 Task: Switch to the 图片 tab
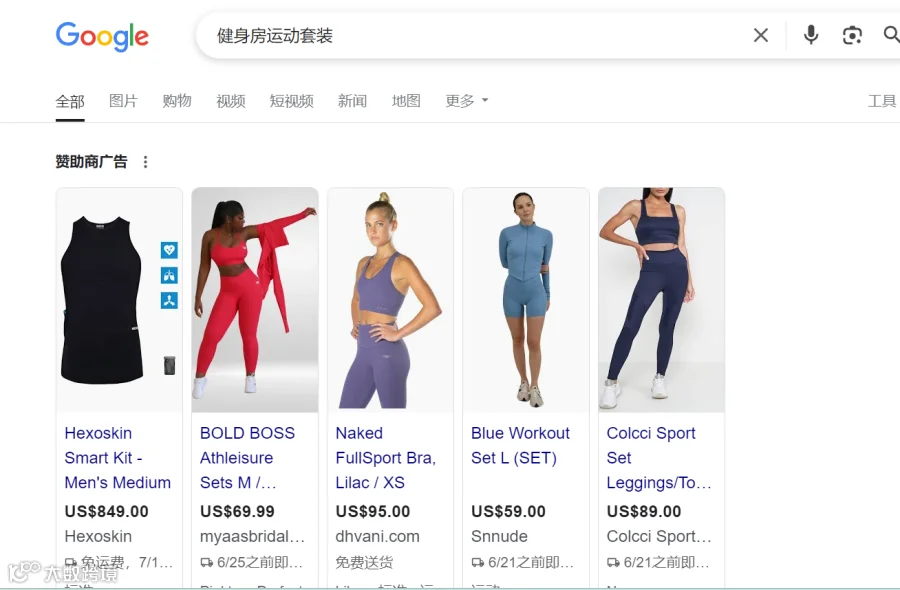pos(123,100)
